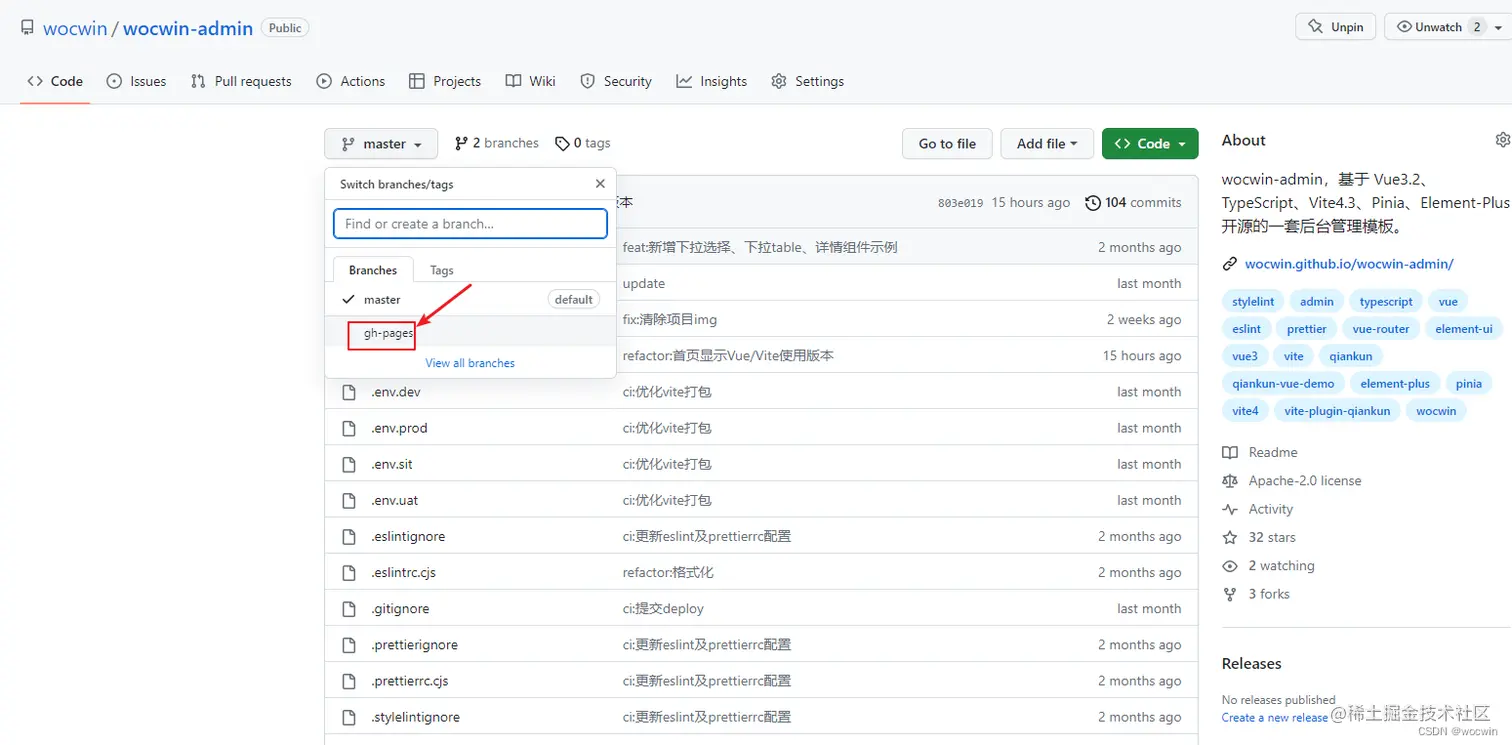Click the file icon beside .env.sit
Viewport: 1512px width, 745px height.
pos(349,464)
